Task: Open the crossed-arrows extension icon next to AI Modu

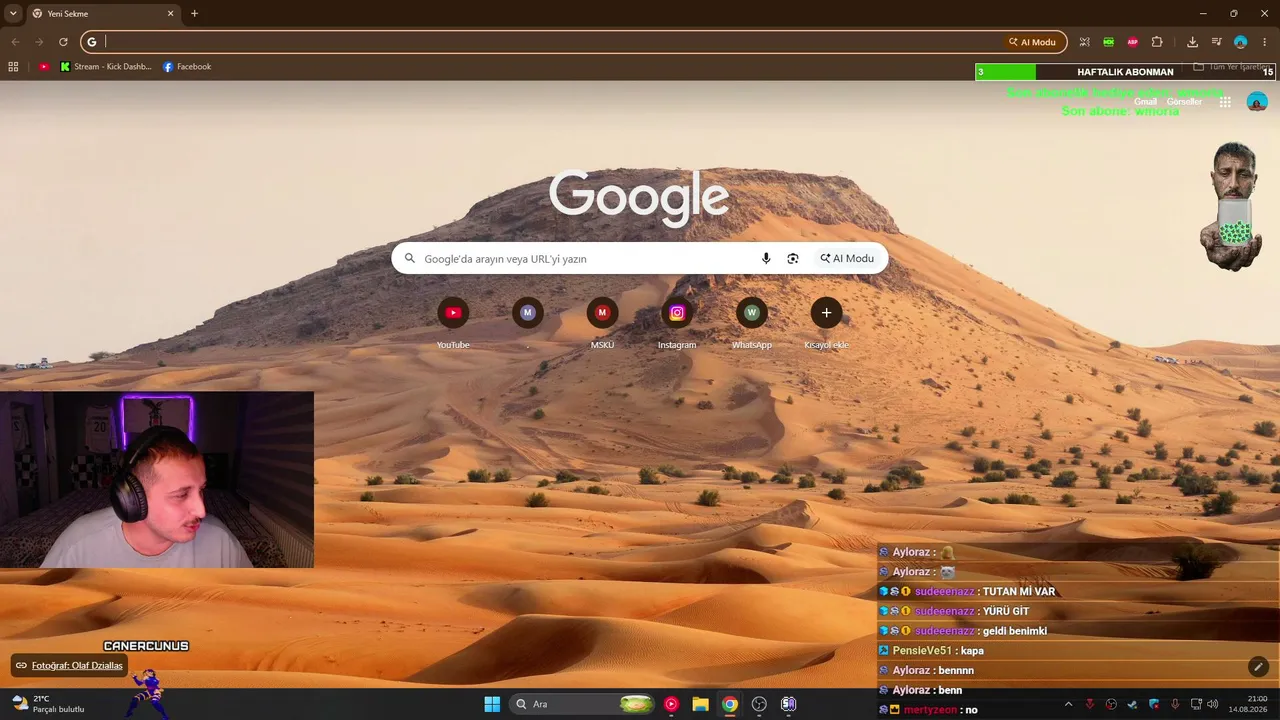Action: click(1084, 42)
